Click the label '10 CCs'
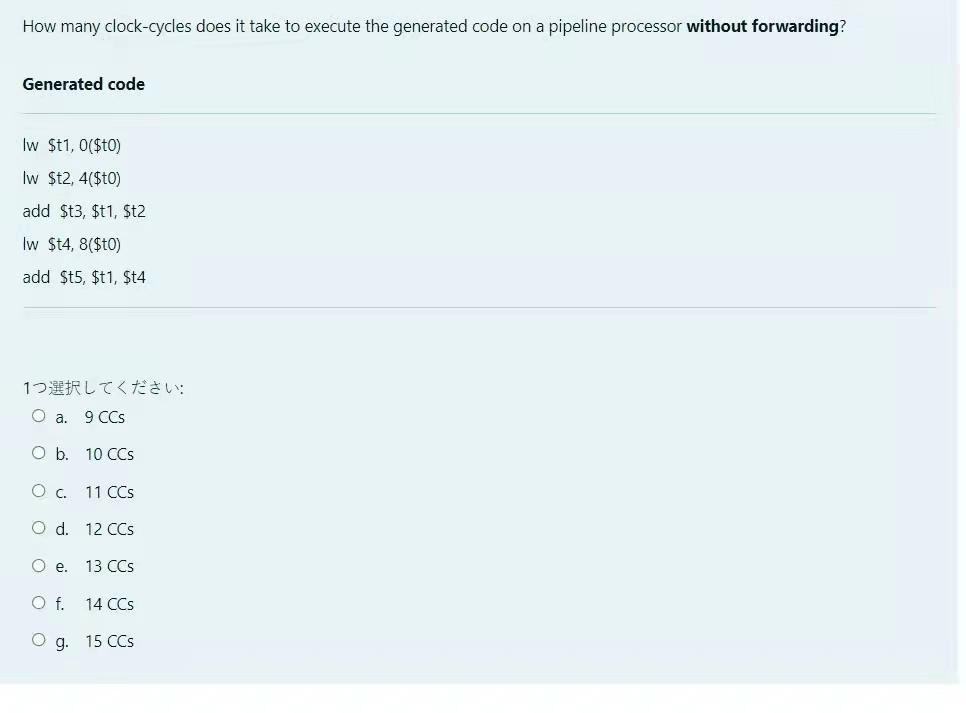Viewport: 966px width, 713px height. [x=109, y=454]
